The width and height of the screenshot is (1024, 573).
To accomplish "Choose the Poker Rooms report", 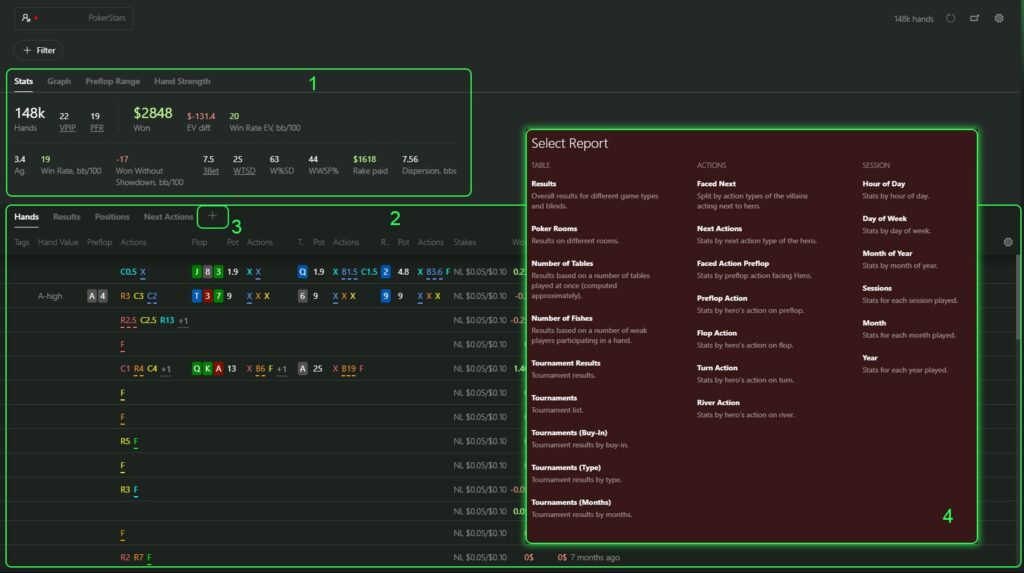I will 554,229.
